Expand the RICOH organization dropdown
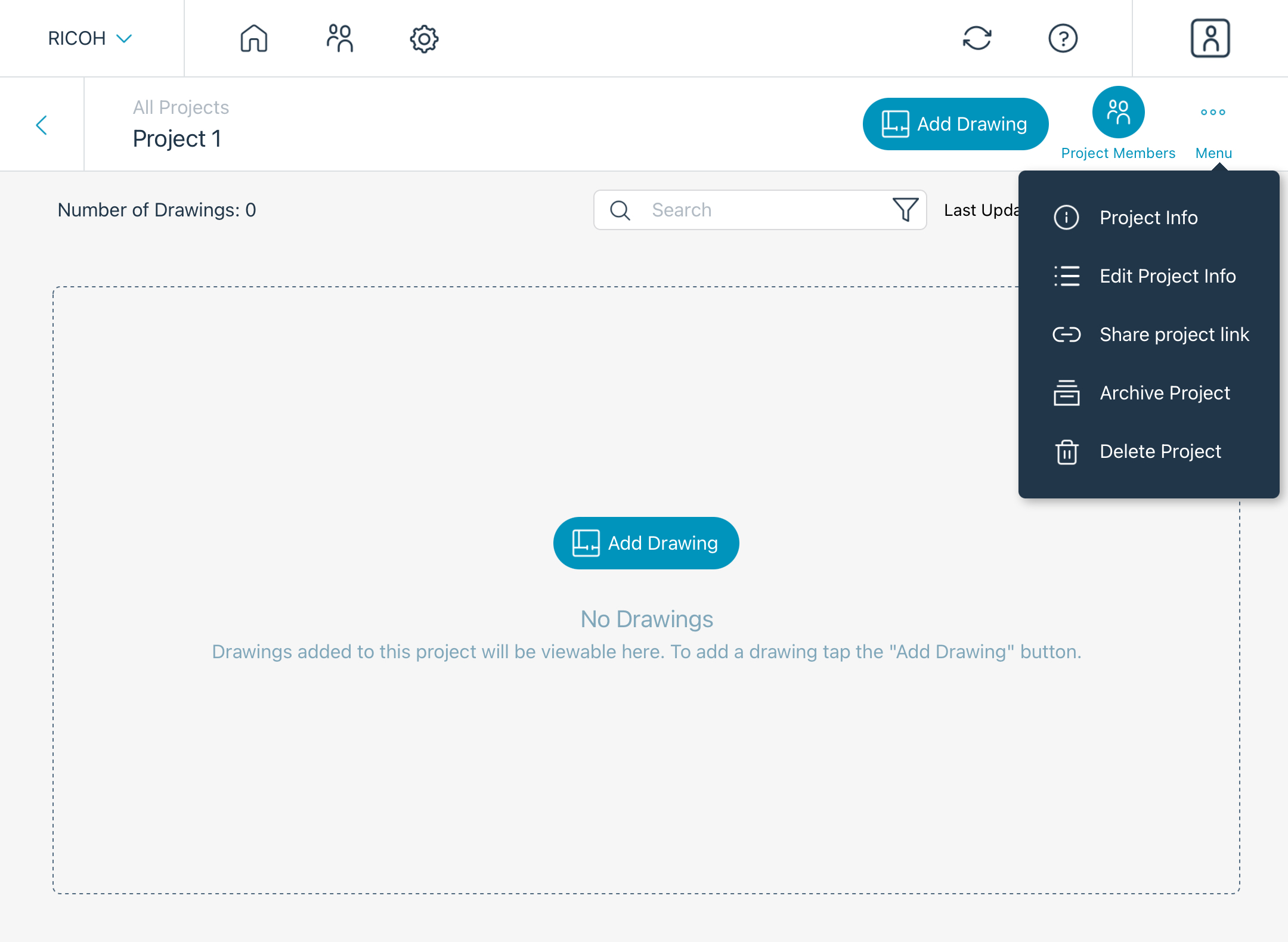Image resolution: width=1288 pixels, height=942 pixels. click(89, 39)
